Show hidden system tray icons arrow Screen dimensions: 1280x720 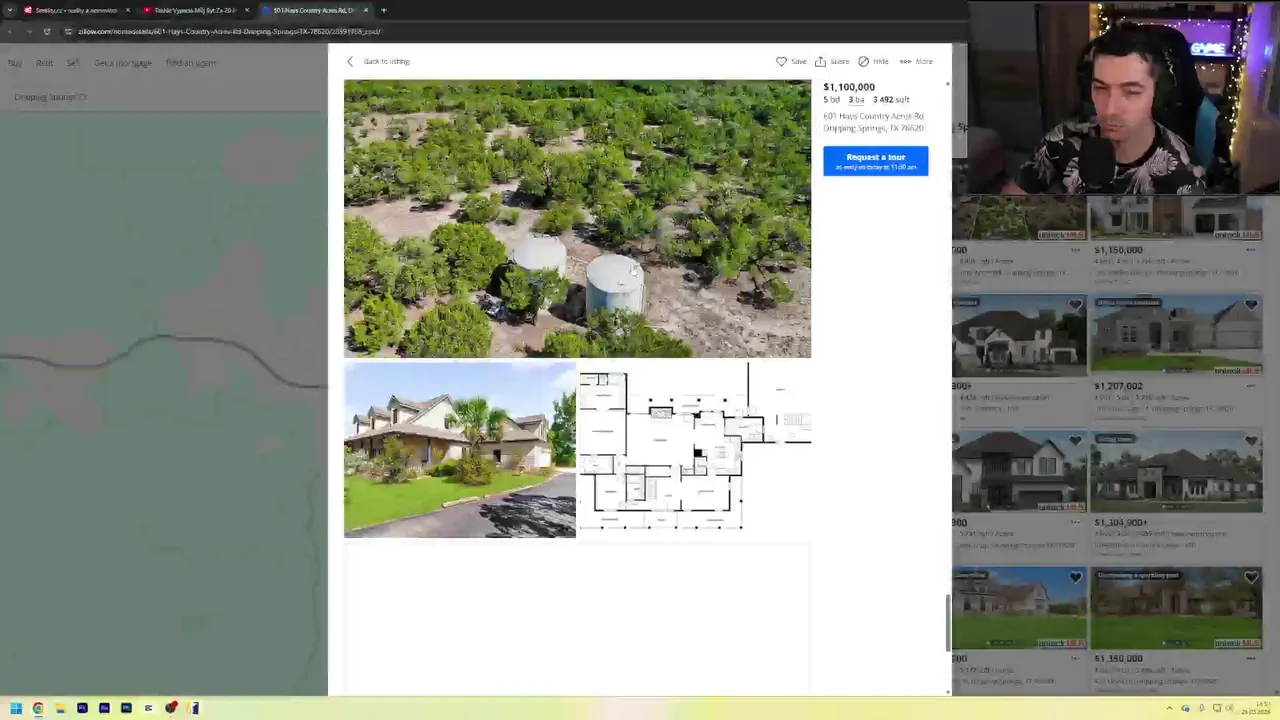pos(1170,708)
